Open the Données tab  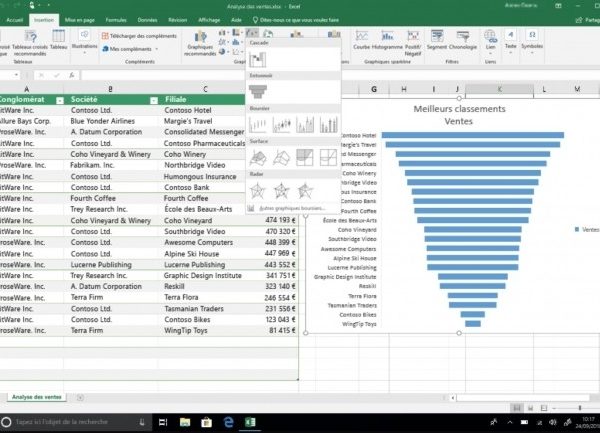(147, 20)
